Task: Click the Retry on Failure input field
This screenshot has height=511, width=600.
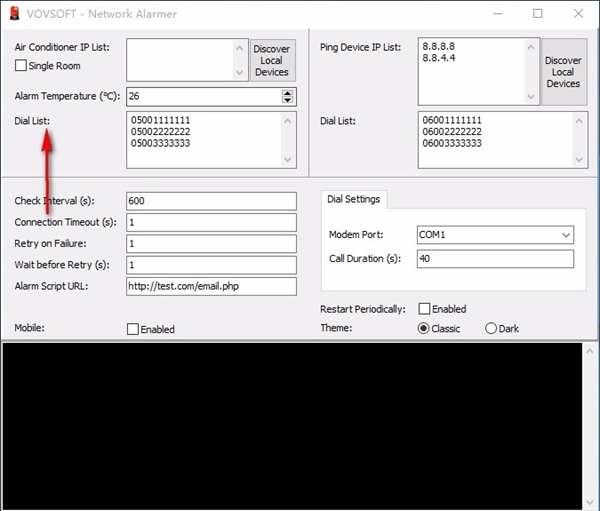Action: 211,244
